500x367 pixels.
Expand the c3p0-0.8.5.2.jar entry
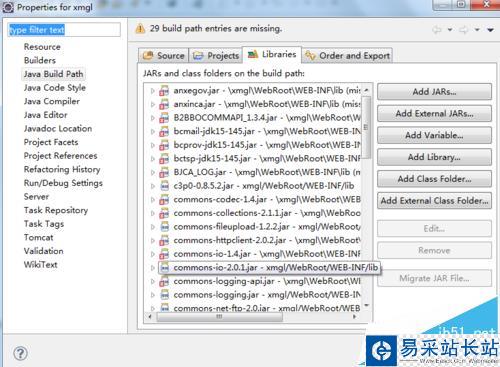[152, 186]
